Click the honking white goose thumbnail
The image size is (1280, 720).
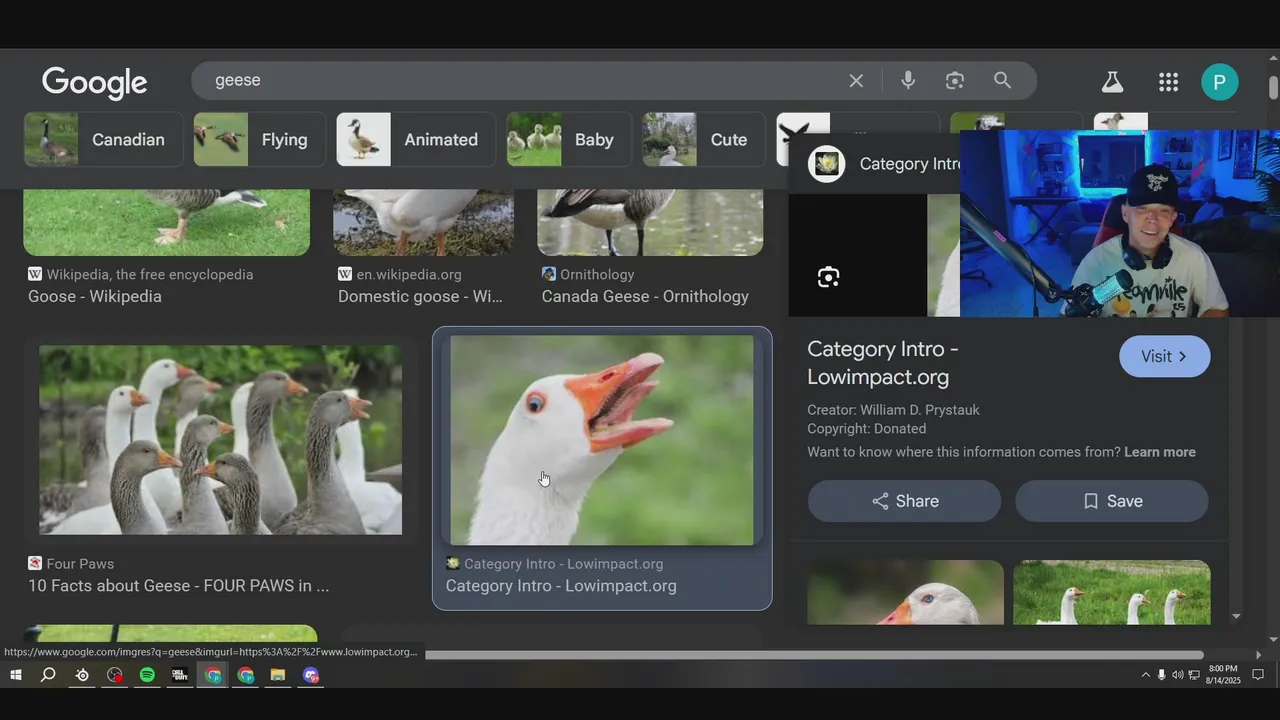click(602, 440)
